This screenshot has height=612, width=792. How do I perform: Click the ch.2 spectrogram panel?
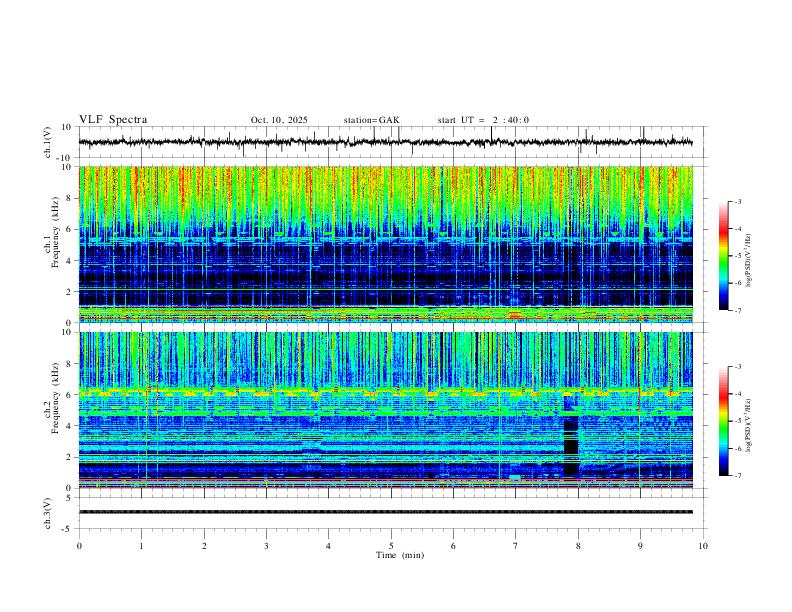[x=386, y=410]
